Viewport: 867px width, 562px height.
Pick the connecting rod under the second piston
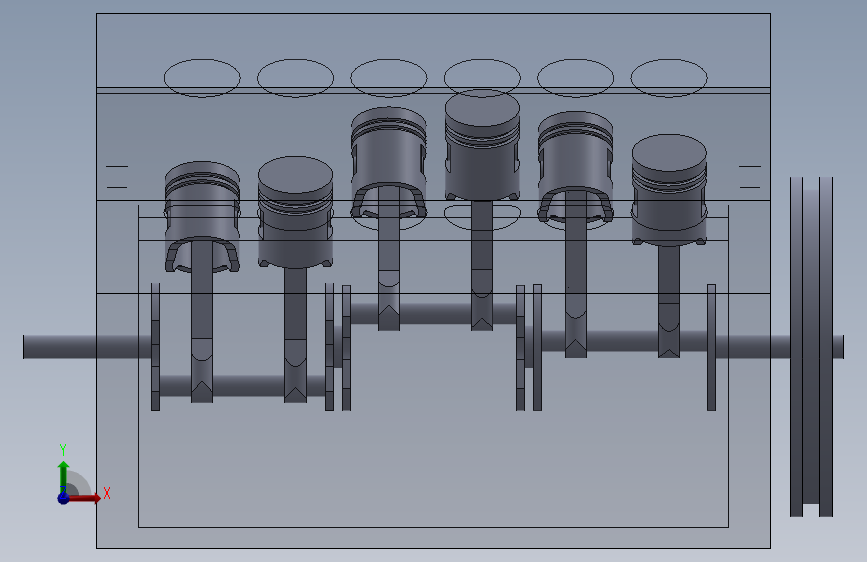tap(295, 334)
